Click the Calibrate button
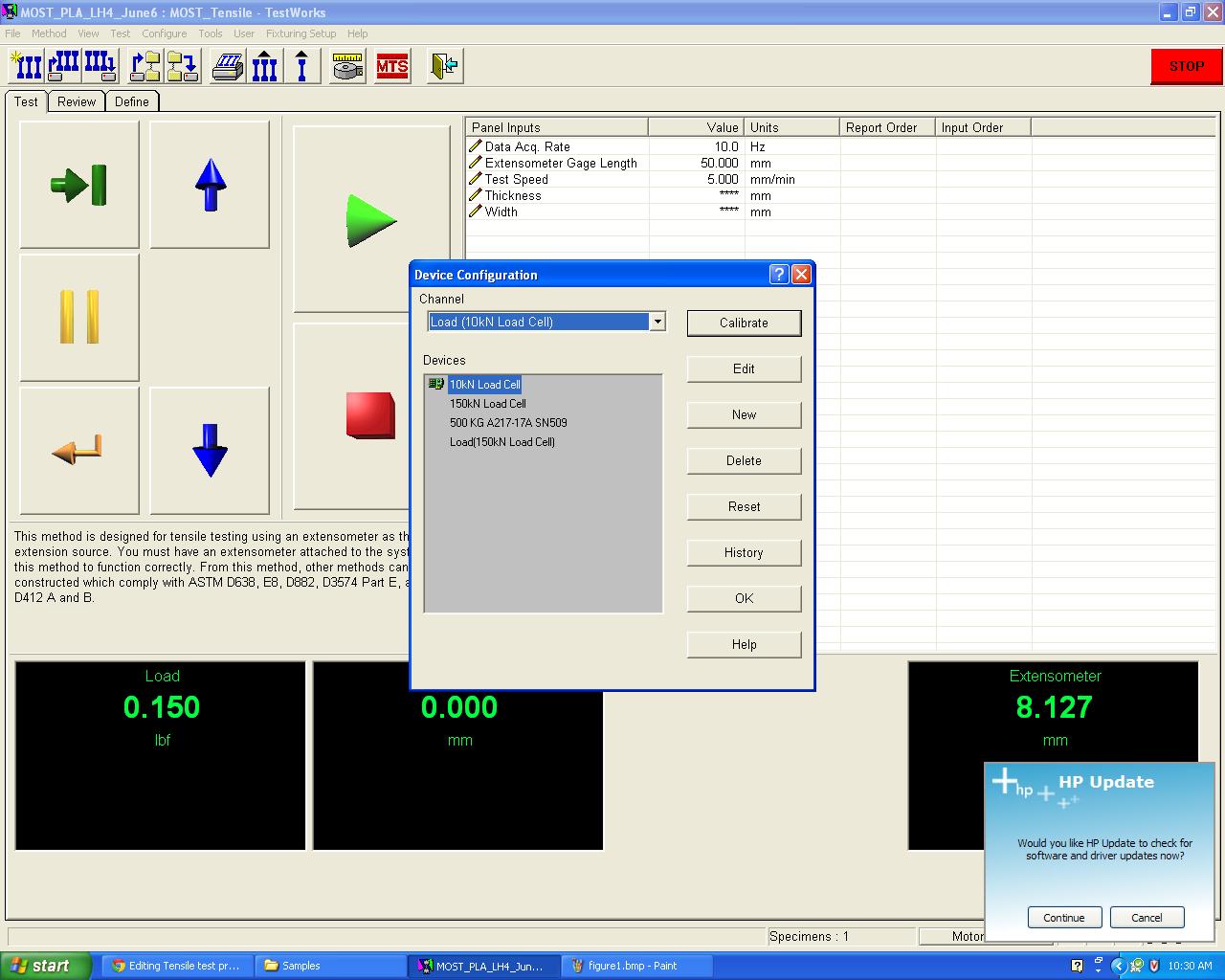This screenshot has width=1225, height=980. (744, 323)
